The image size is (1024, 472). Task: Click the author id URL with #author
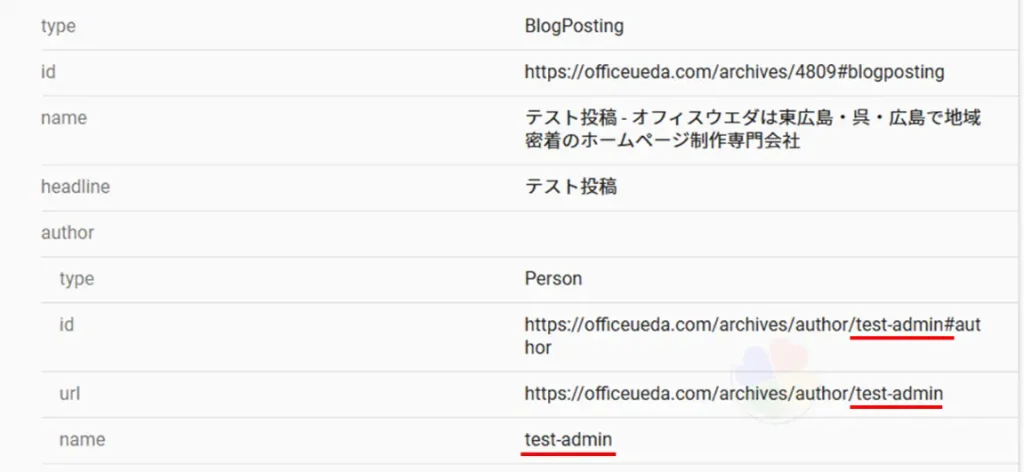click(x=752, y=336)
